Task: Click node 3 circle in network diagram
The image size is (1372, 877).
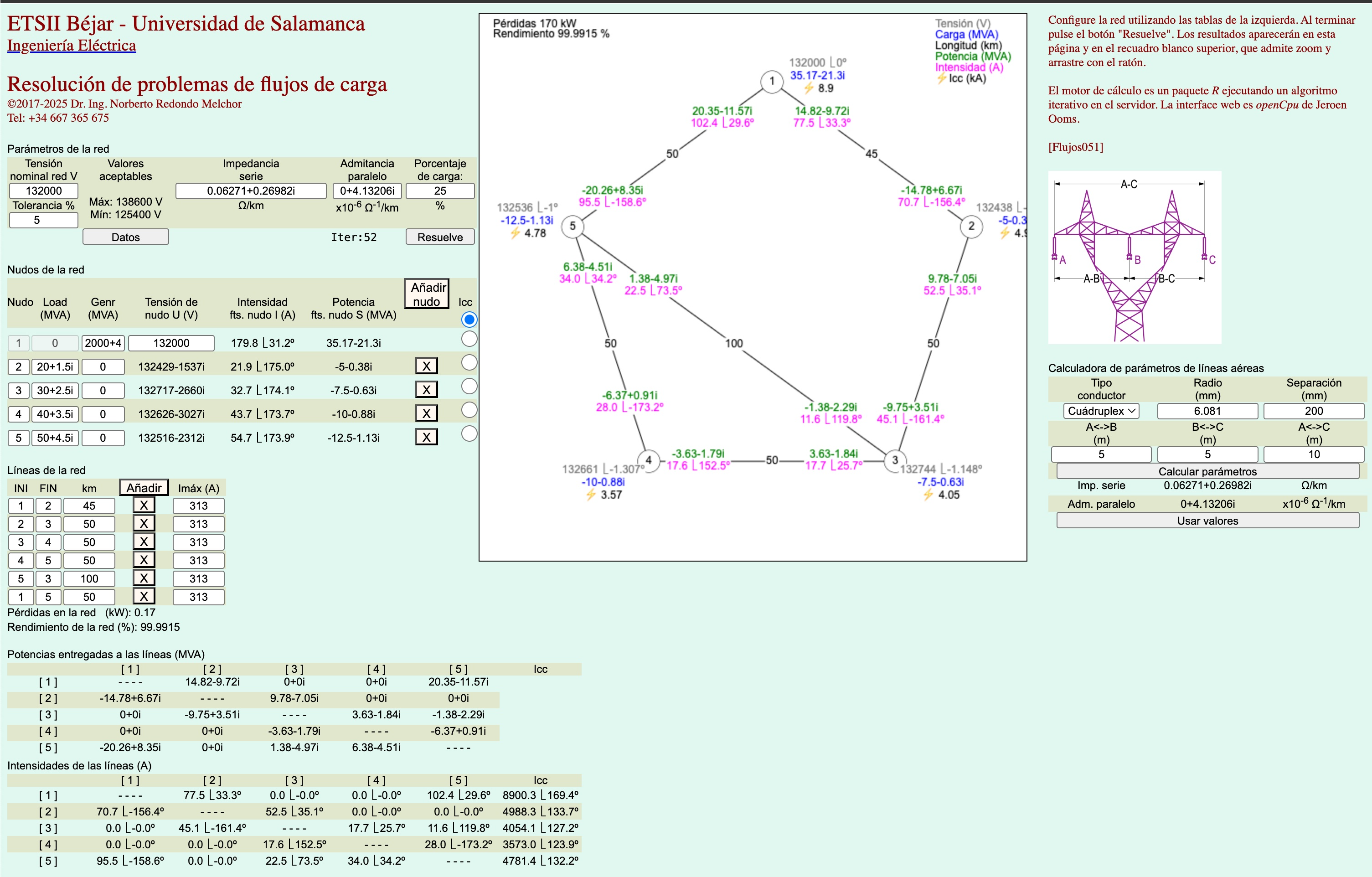Action: (x=894, y=460)
